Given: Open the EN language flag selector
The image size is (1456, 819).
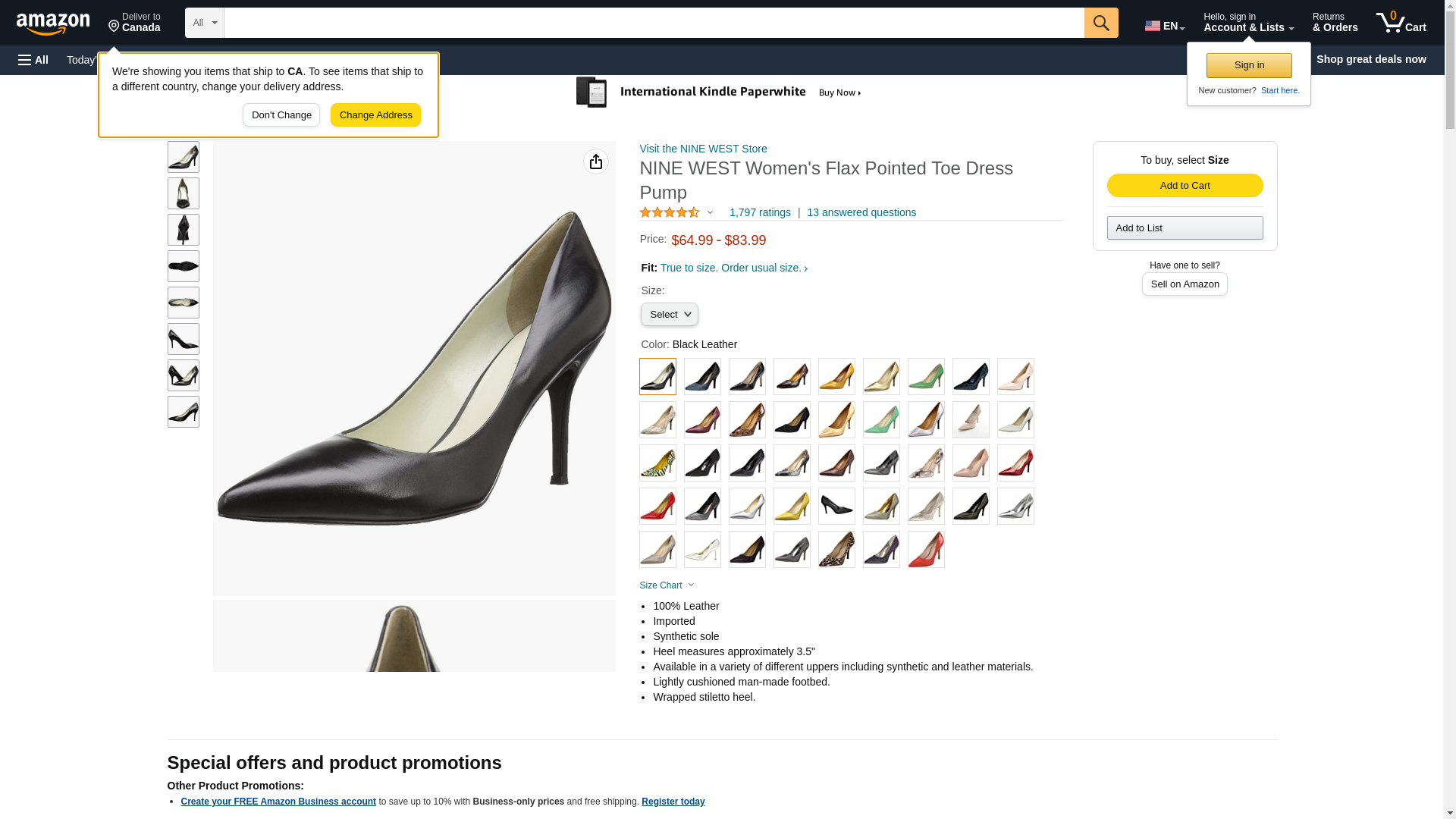Looking at the screenshot, I should click(1164, 26).
